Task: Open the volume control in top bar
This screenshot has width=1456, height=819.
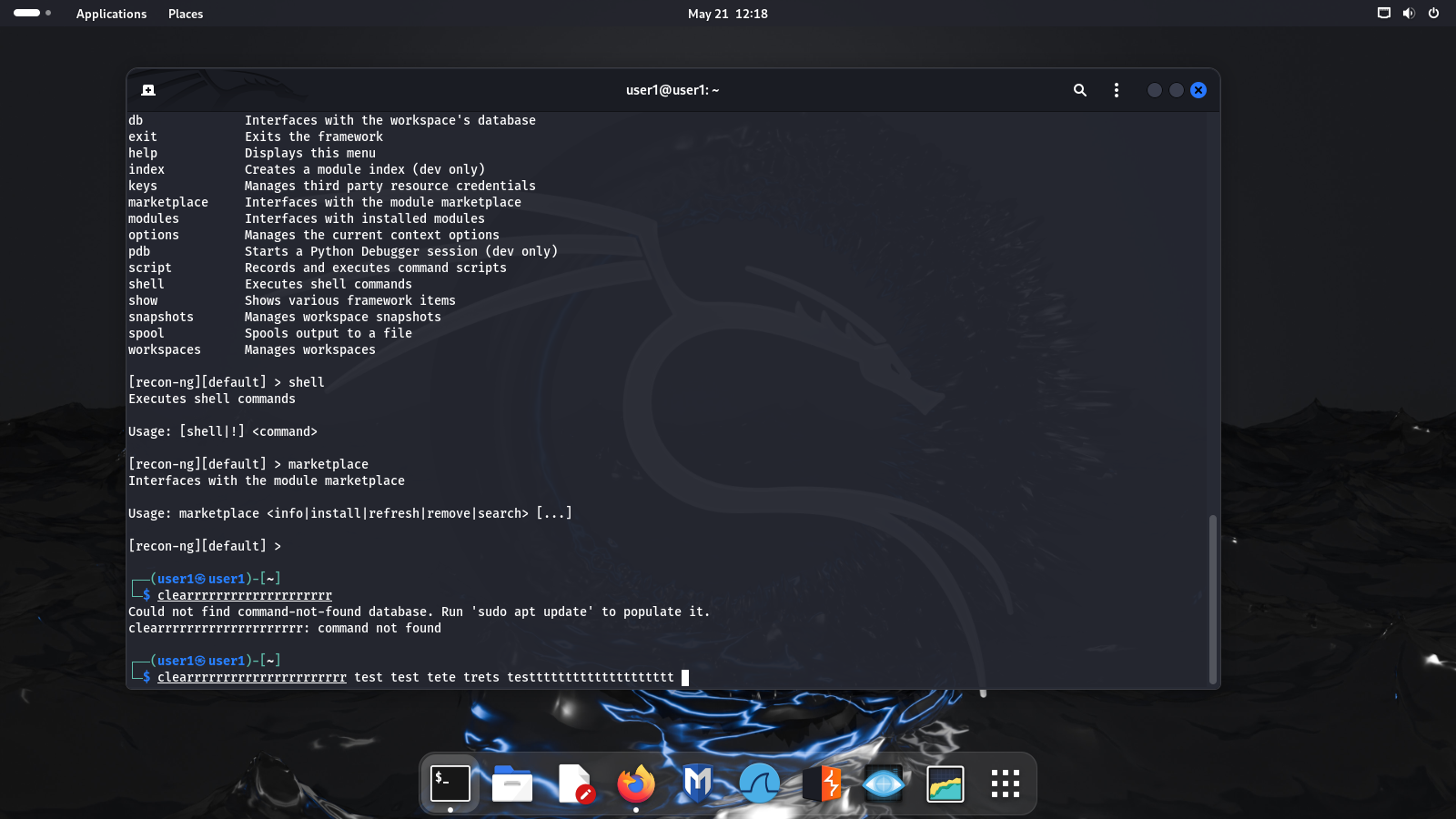Action: pos(1409,14)
